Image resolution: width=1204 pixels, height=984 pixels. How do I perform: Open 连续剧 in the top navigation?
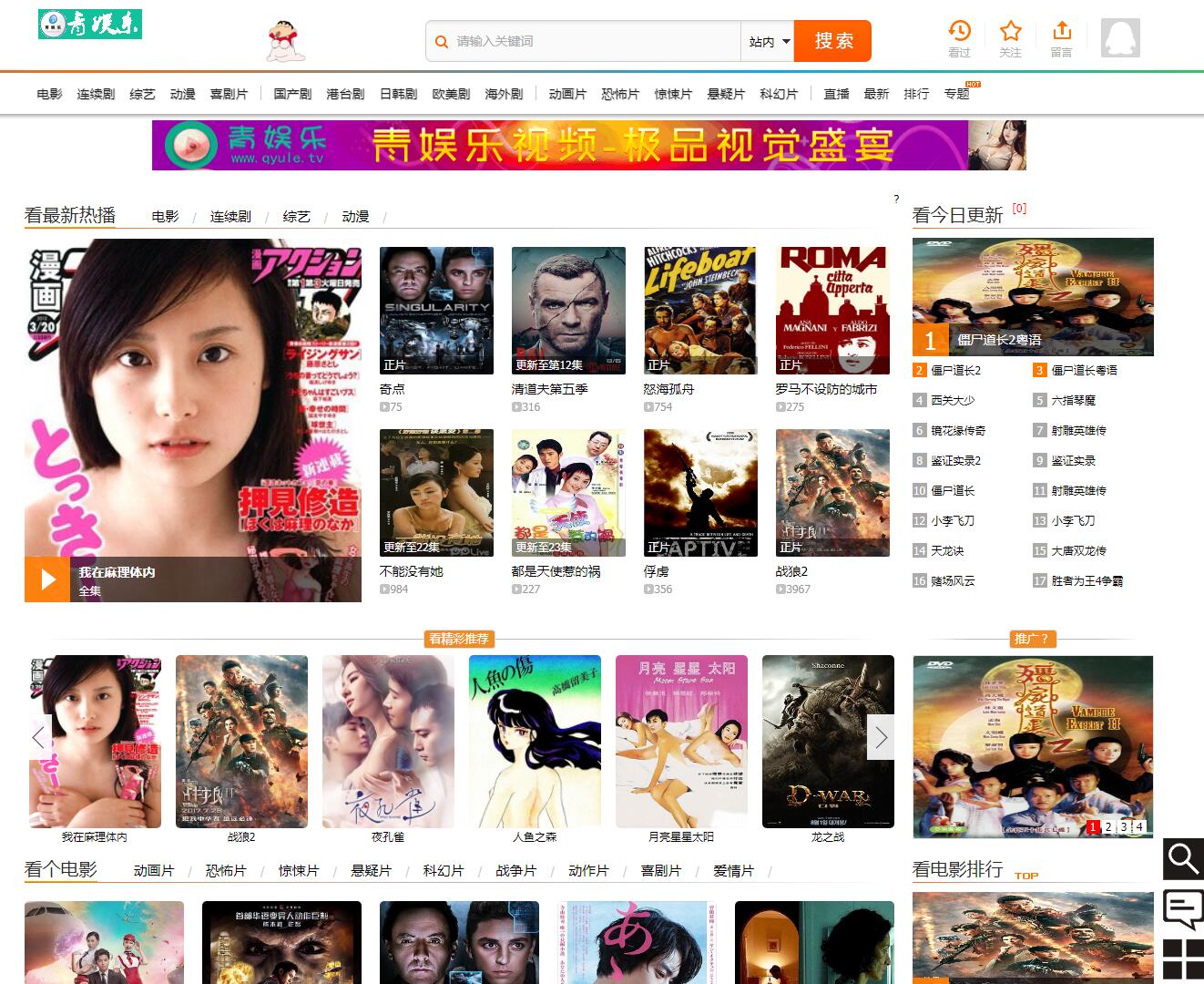click(x=96, y=94)
